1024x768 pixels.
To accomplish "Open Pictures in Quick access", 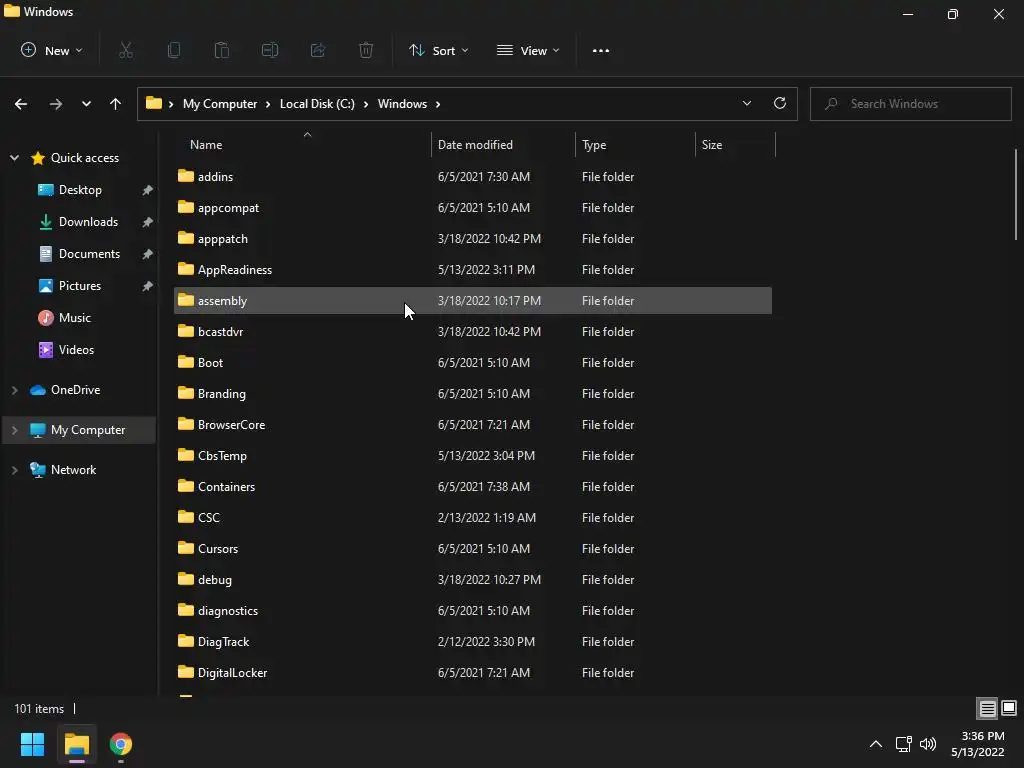I will click(80, 286).
